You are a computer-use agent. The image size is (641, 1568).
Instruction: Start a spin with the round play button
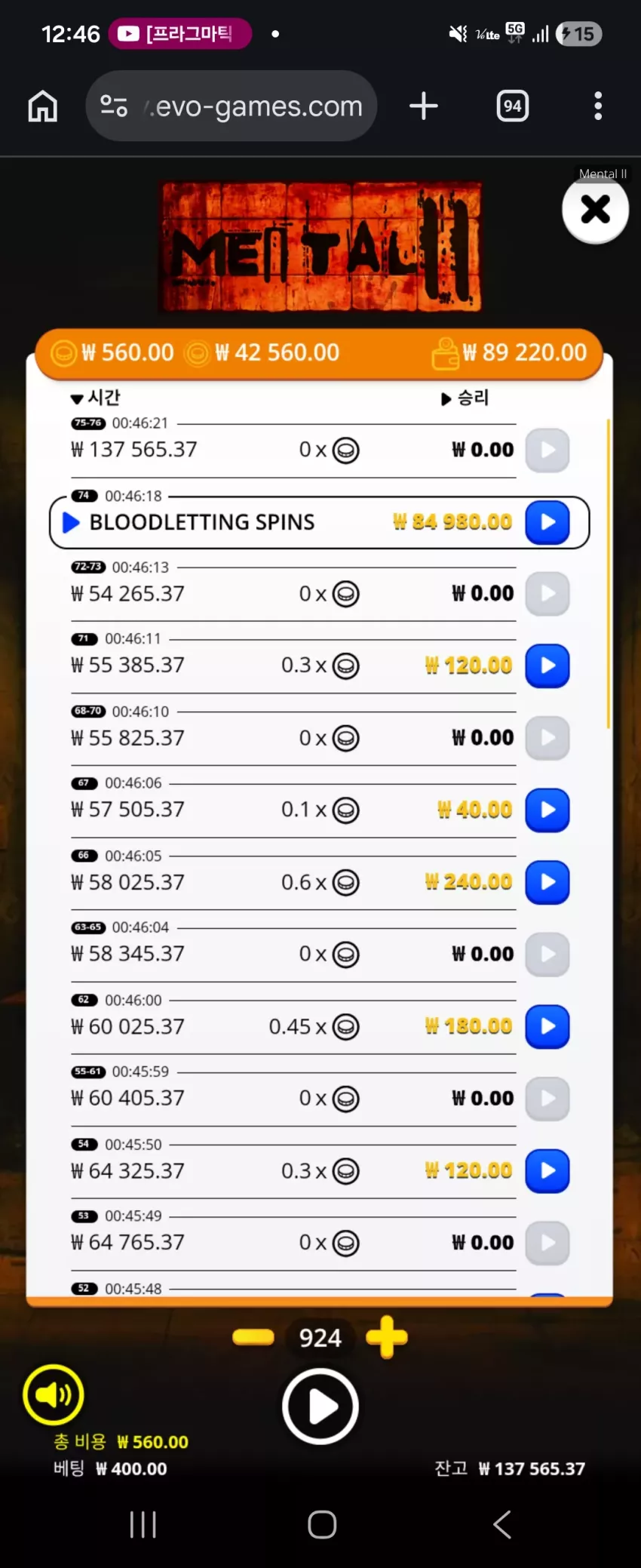[x=320, y=1407]
